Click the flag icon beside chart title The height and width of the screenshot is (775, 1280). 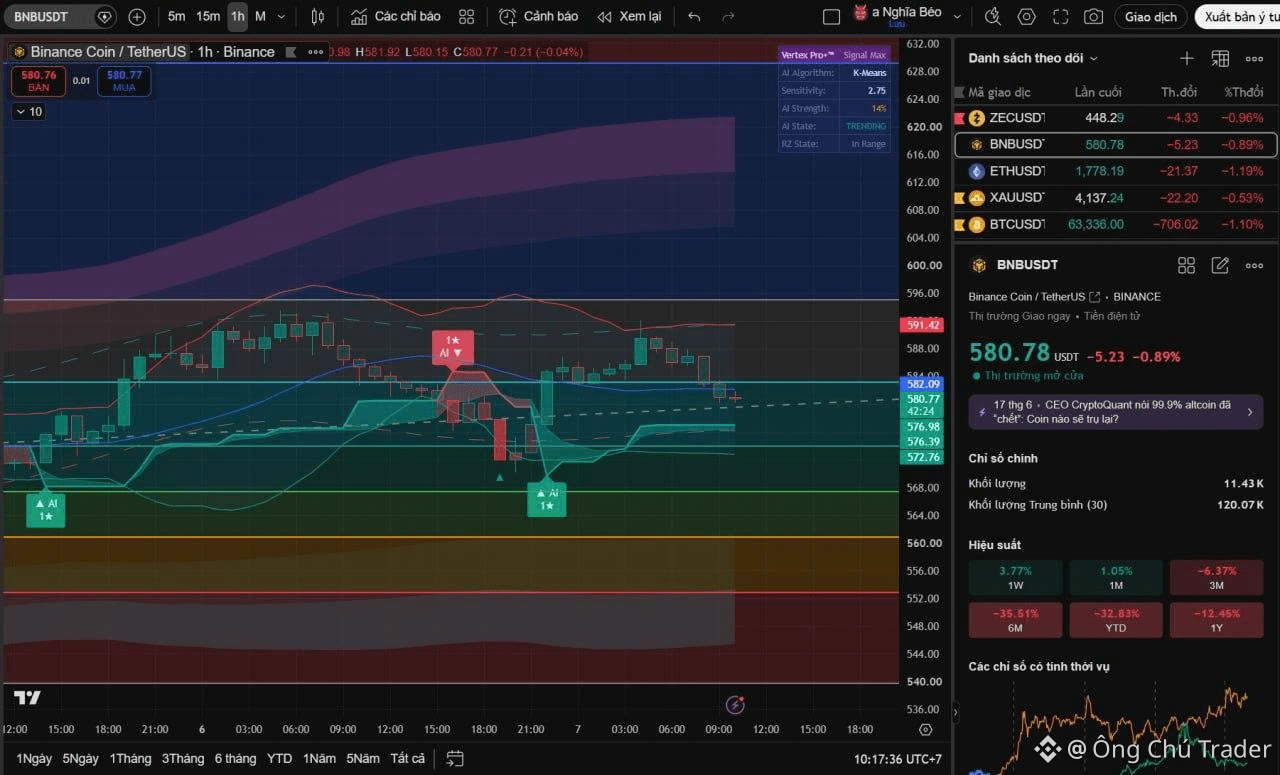coord(291,52)
